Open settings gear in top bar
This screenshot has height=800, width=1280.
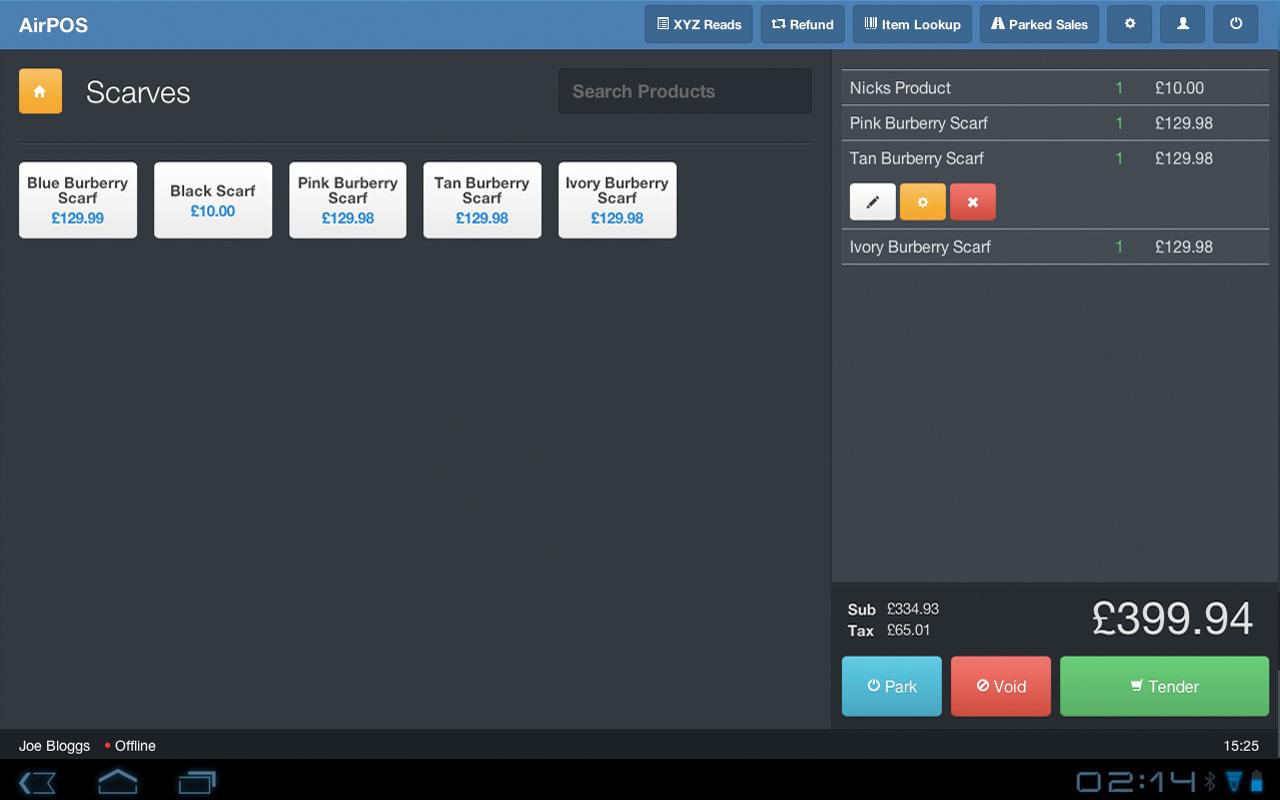(1130, 24)
